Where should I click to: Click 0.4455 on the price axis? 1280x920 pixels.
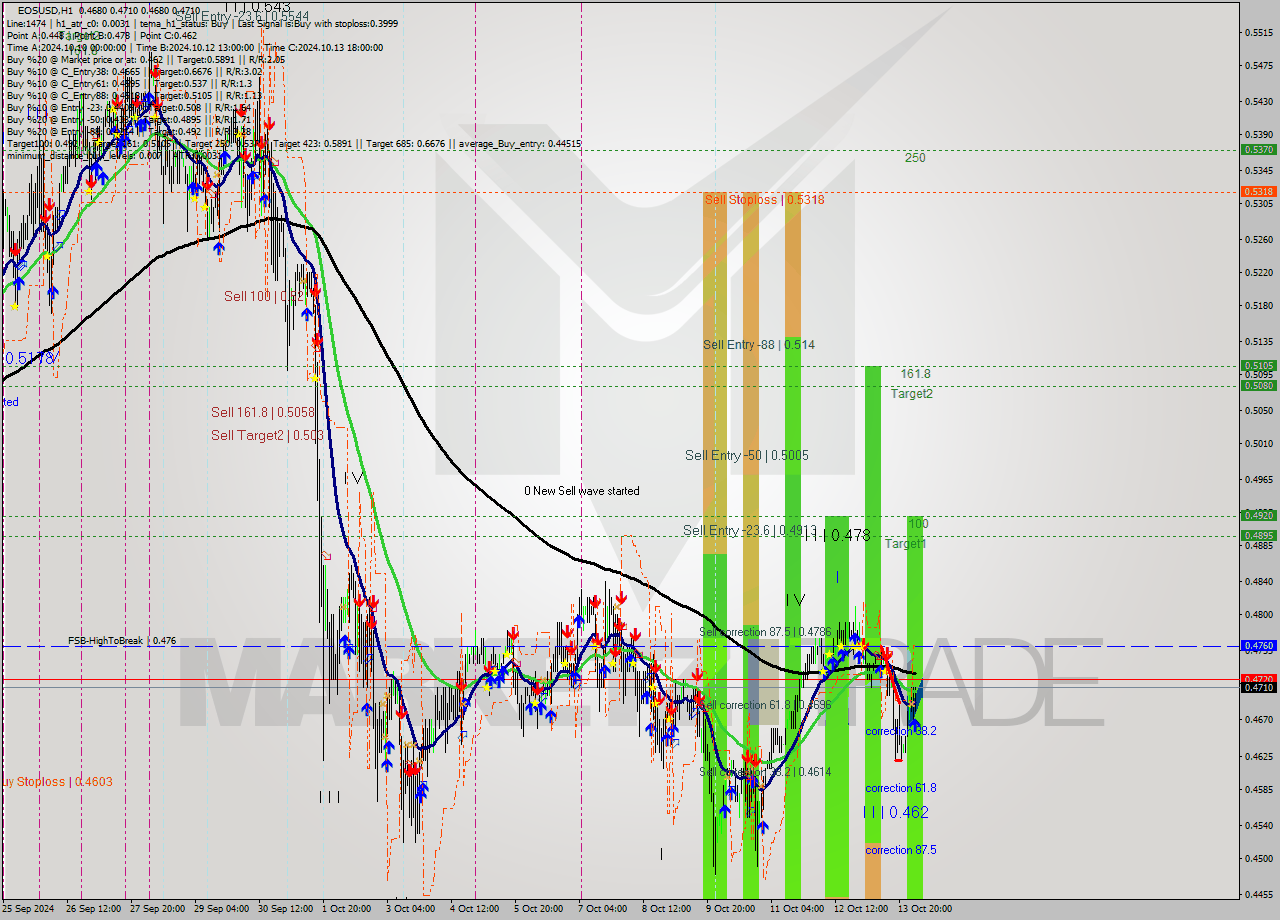point(1257,894)
